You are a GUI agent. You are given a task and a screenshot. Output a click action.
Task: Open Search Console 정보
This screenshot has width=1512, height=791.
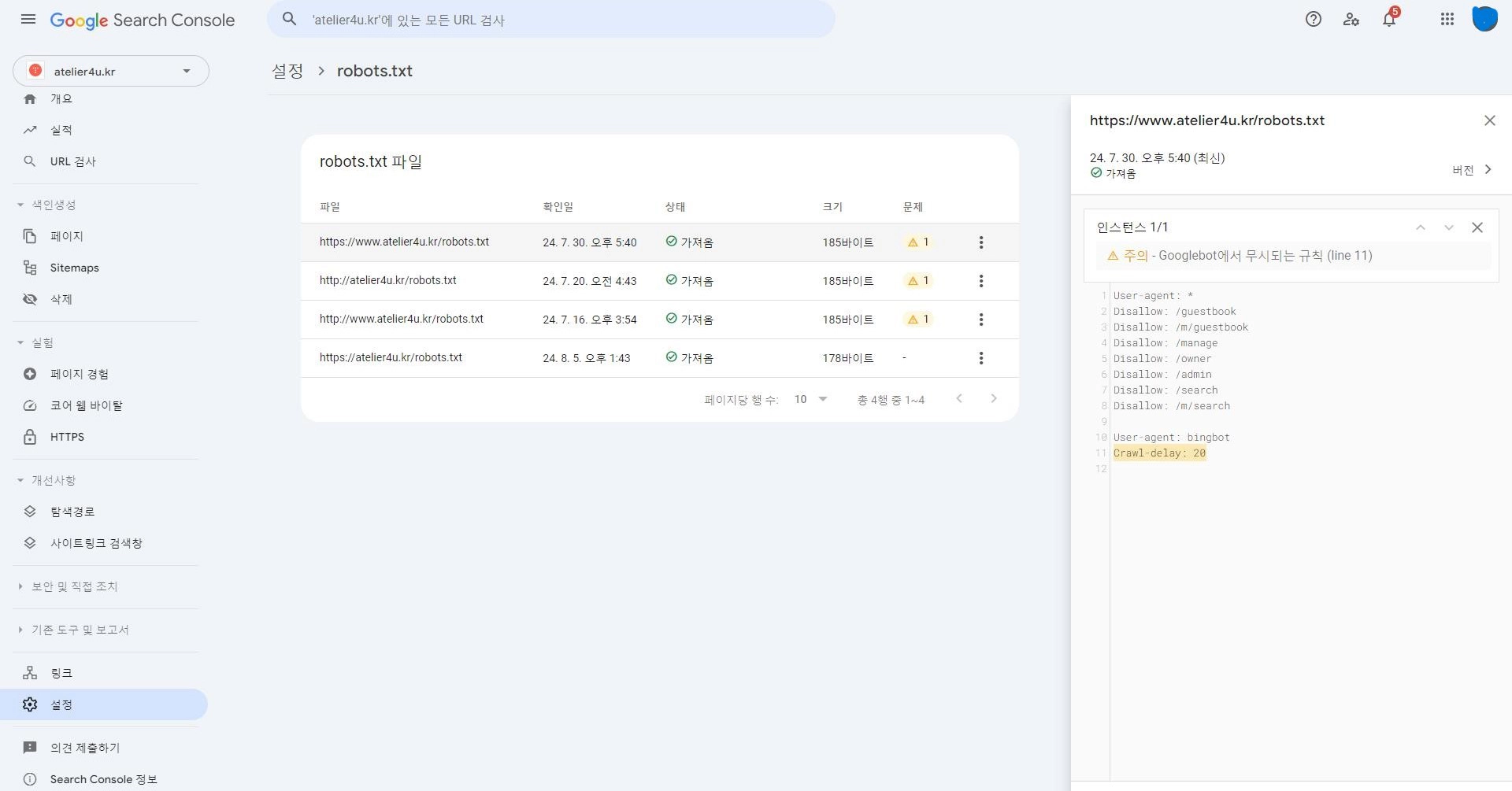104,779
